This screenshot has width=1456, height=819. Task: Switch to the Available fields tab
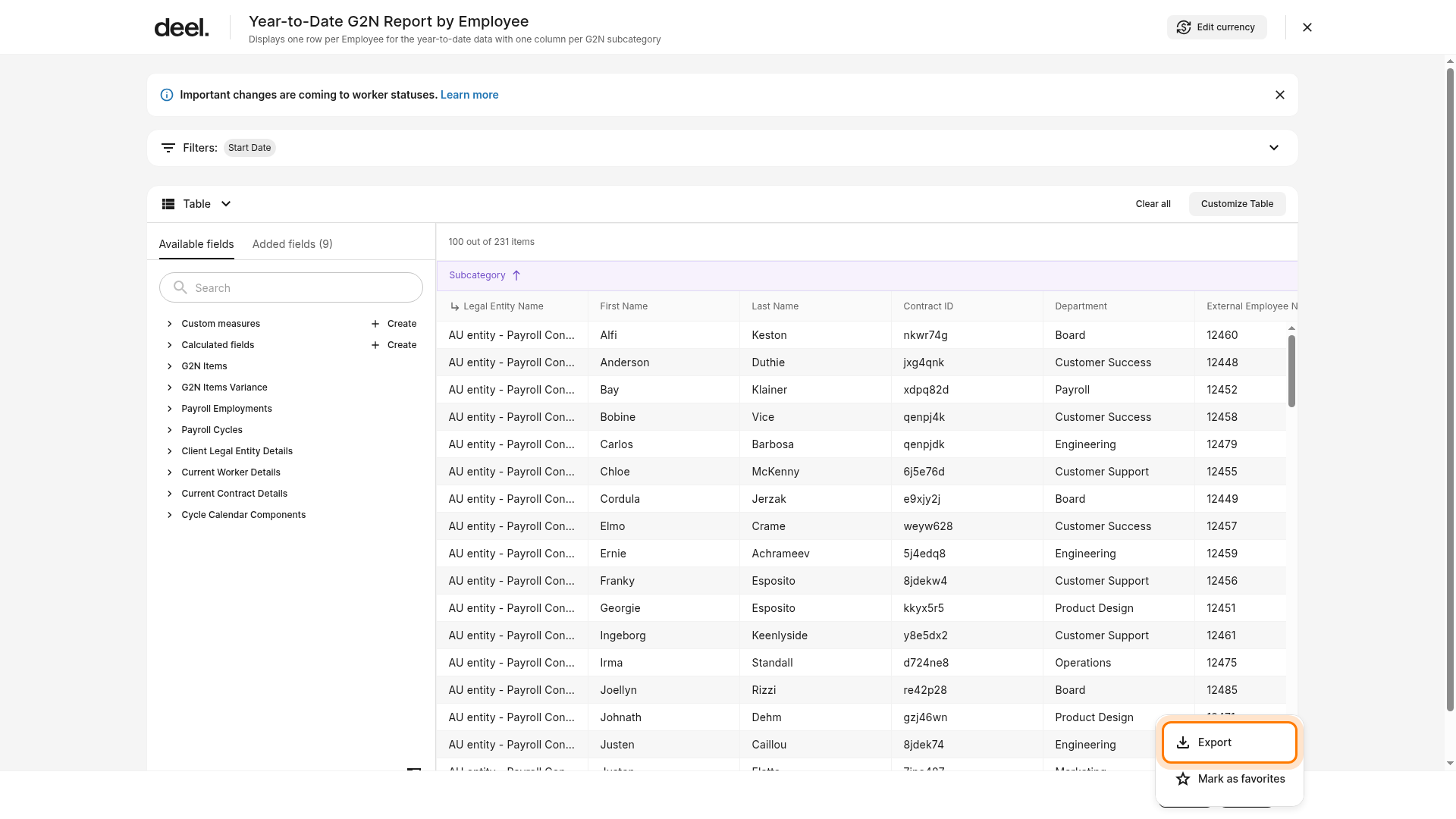click(x=196, y=244)
